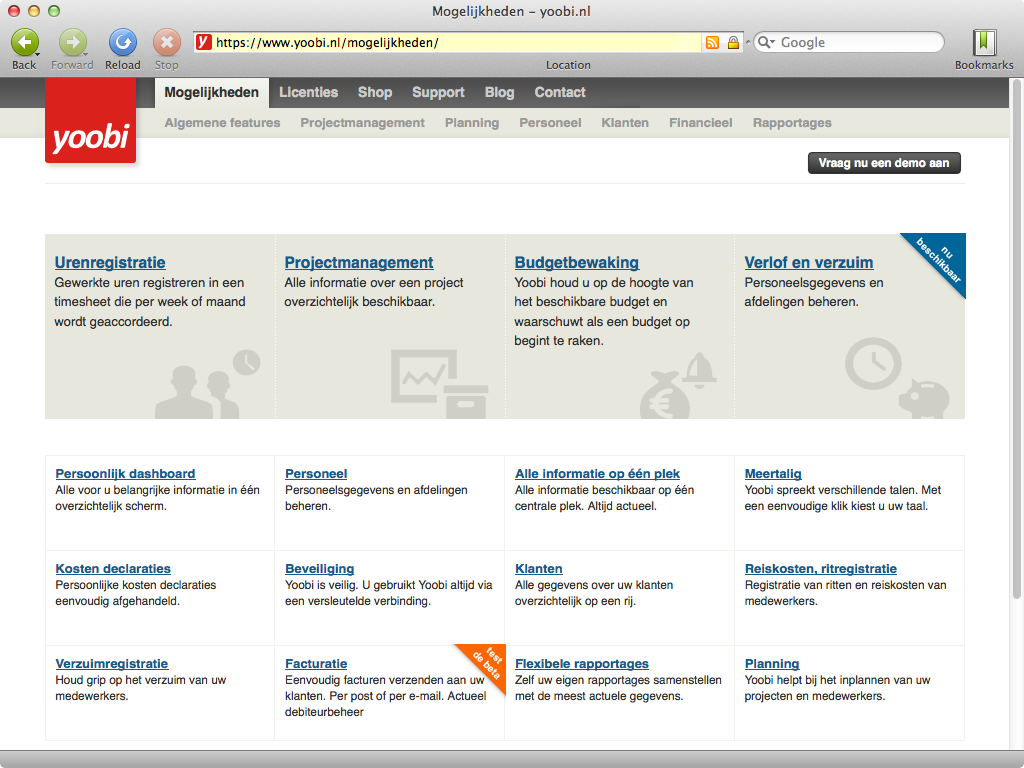Select the Mogelijkheden main tab
Viewport: 1024px width, 768px height.
pyautogui.click(x=212, y=93)
